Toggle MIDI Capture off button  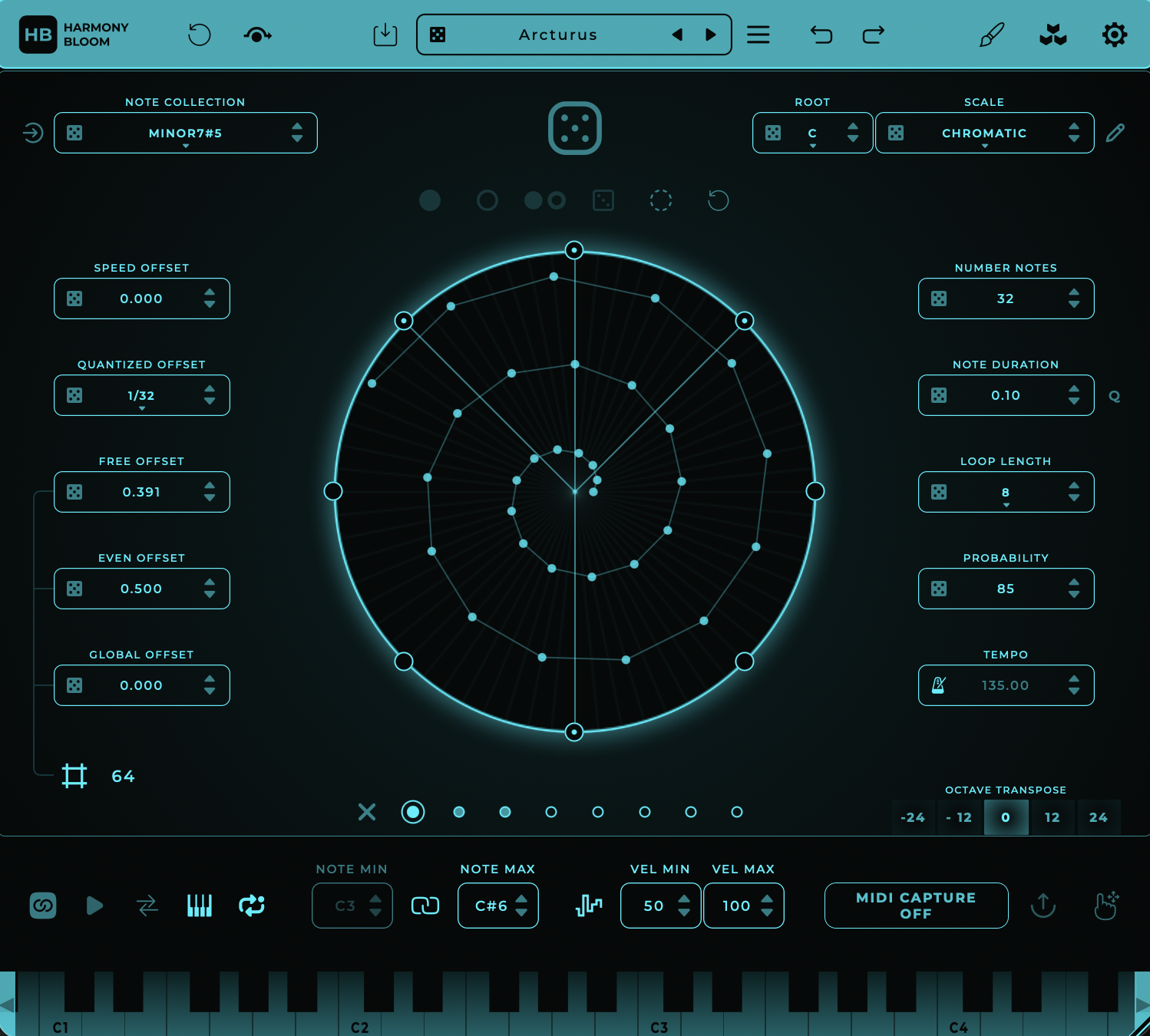coord(916,906)
